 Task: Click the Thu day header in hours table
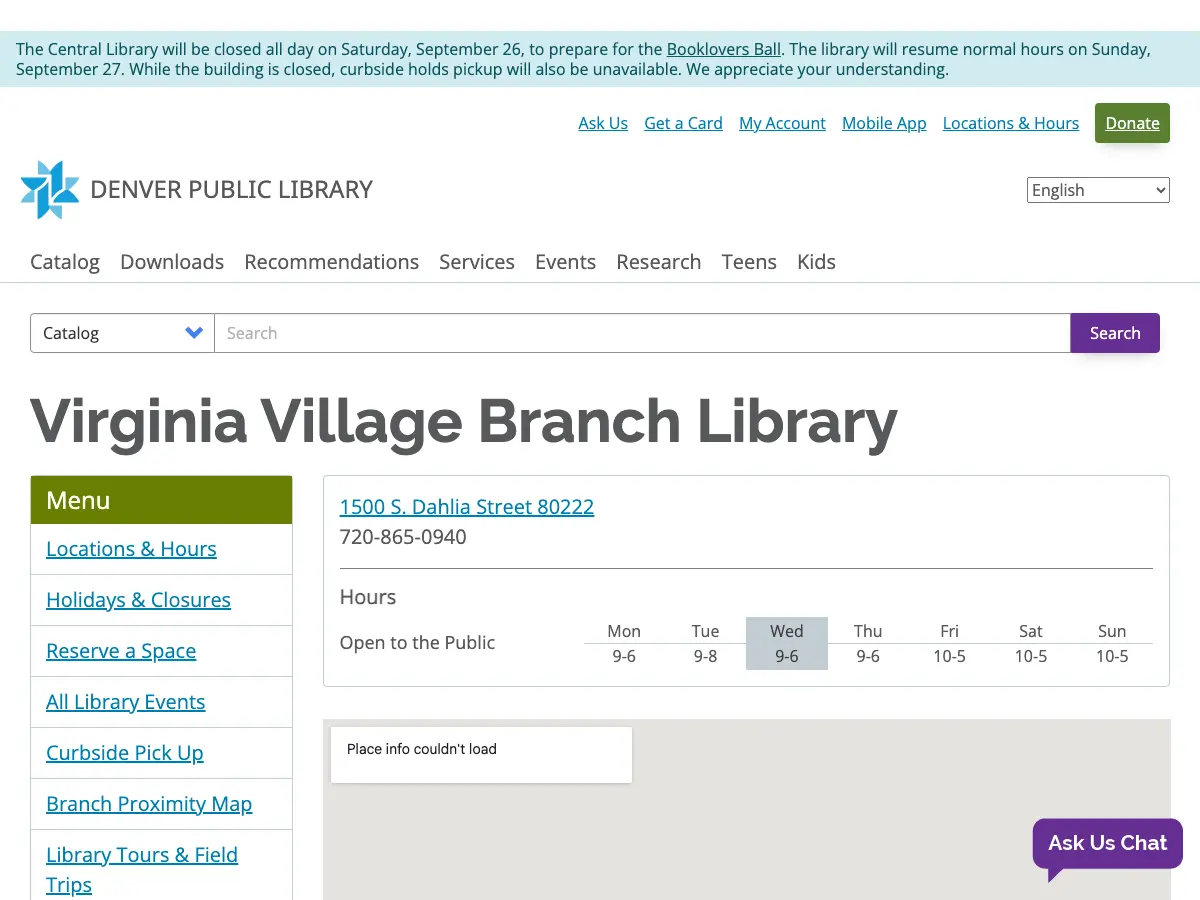[x=868, y=631]
